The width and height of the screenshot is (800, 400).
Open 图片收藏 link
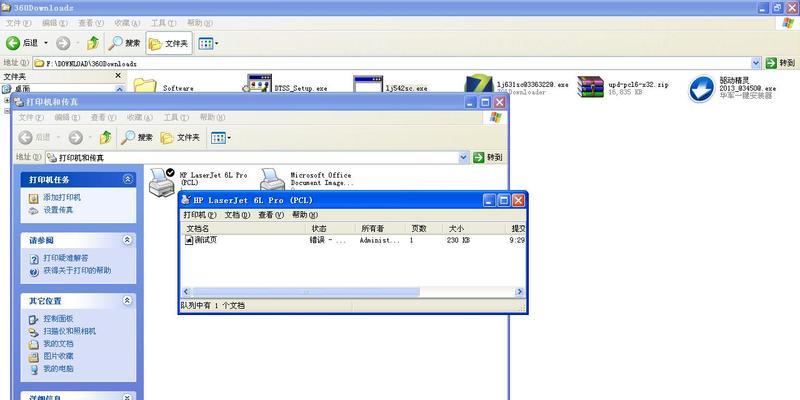pos(58,356)
